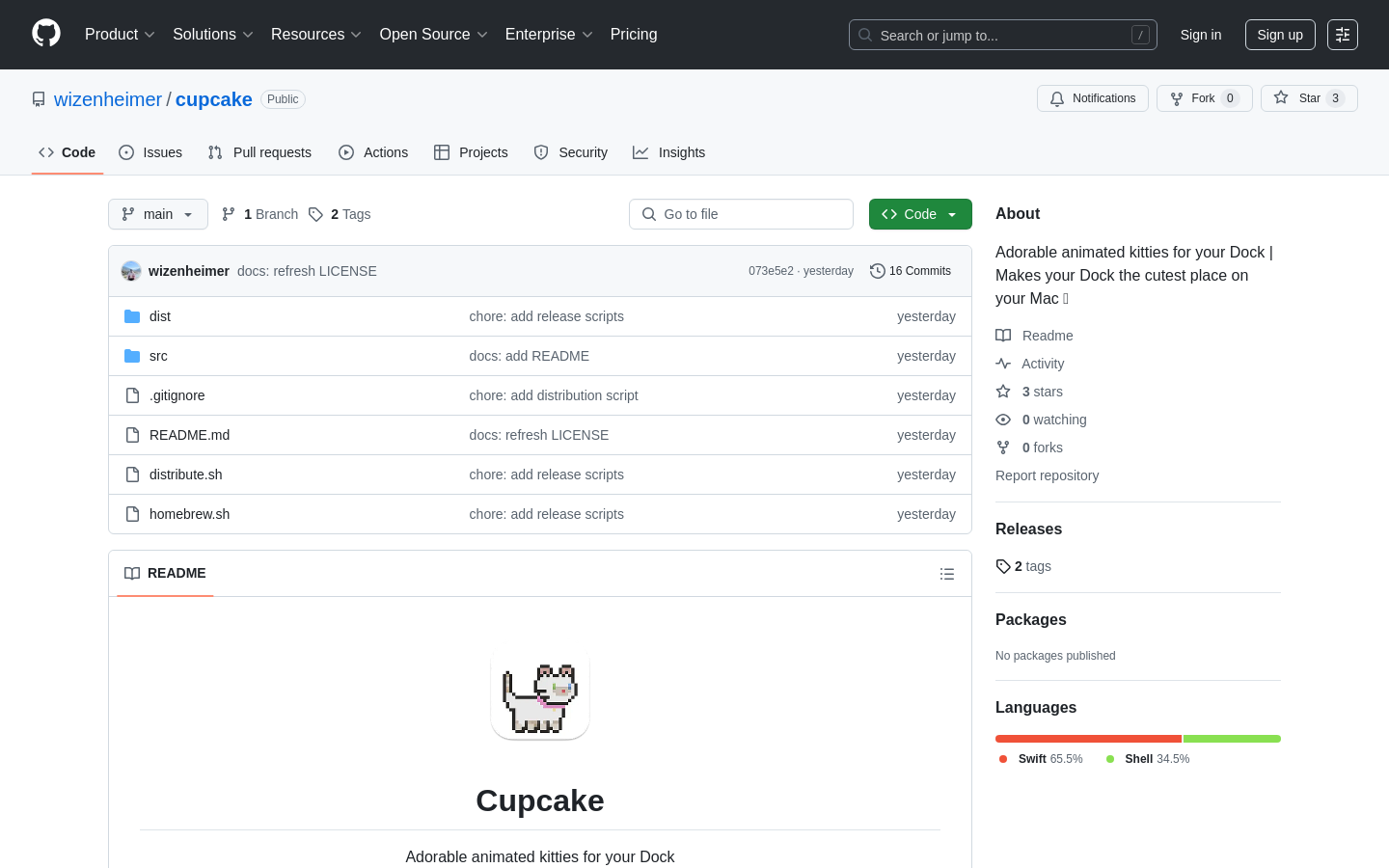Image resolution: width=1389 pixels, height=868 pixels.
Task: Expand the Product menu
Action: click(120, 35)
